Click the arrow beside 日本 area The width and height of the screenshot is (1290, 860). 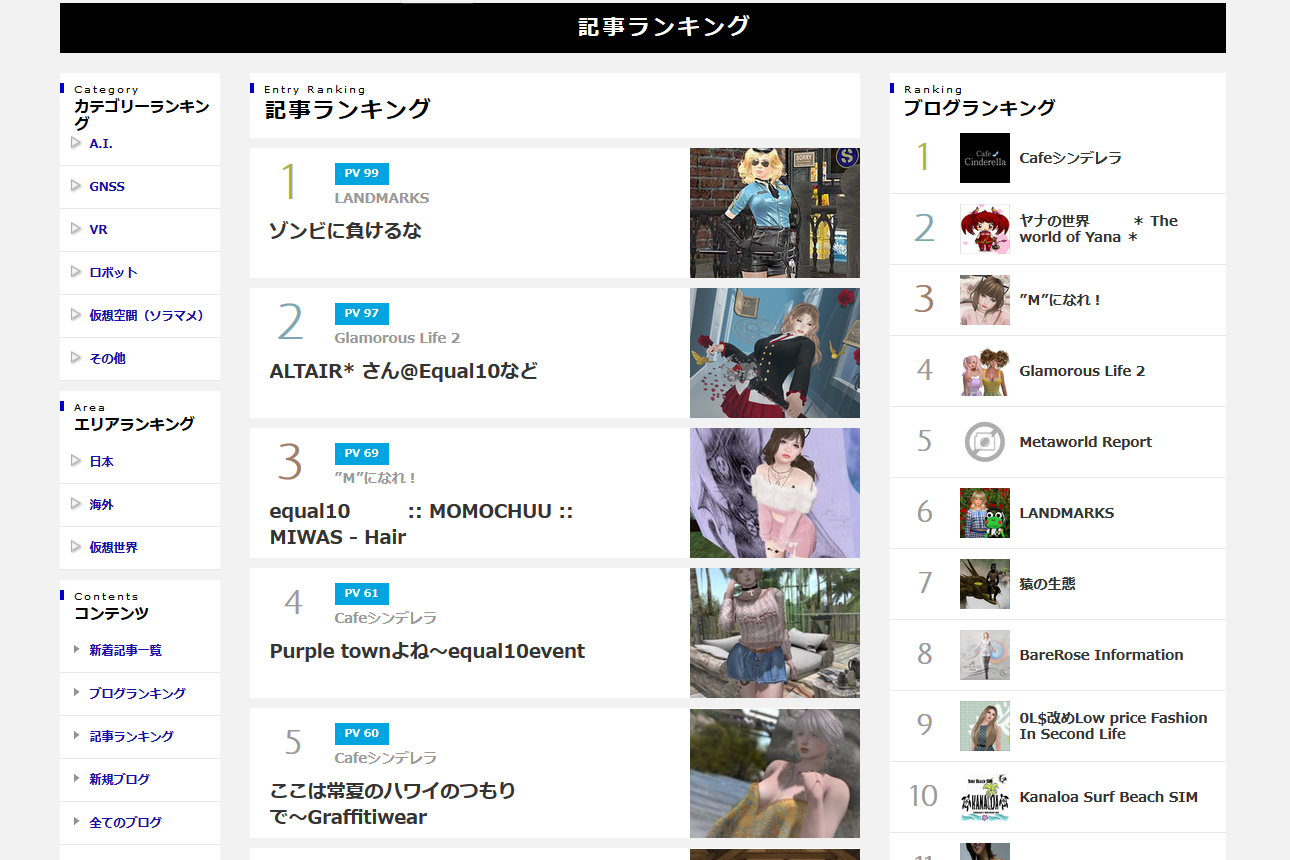tap(76, 461)
